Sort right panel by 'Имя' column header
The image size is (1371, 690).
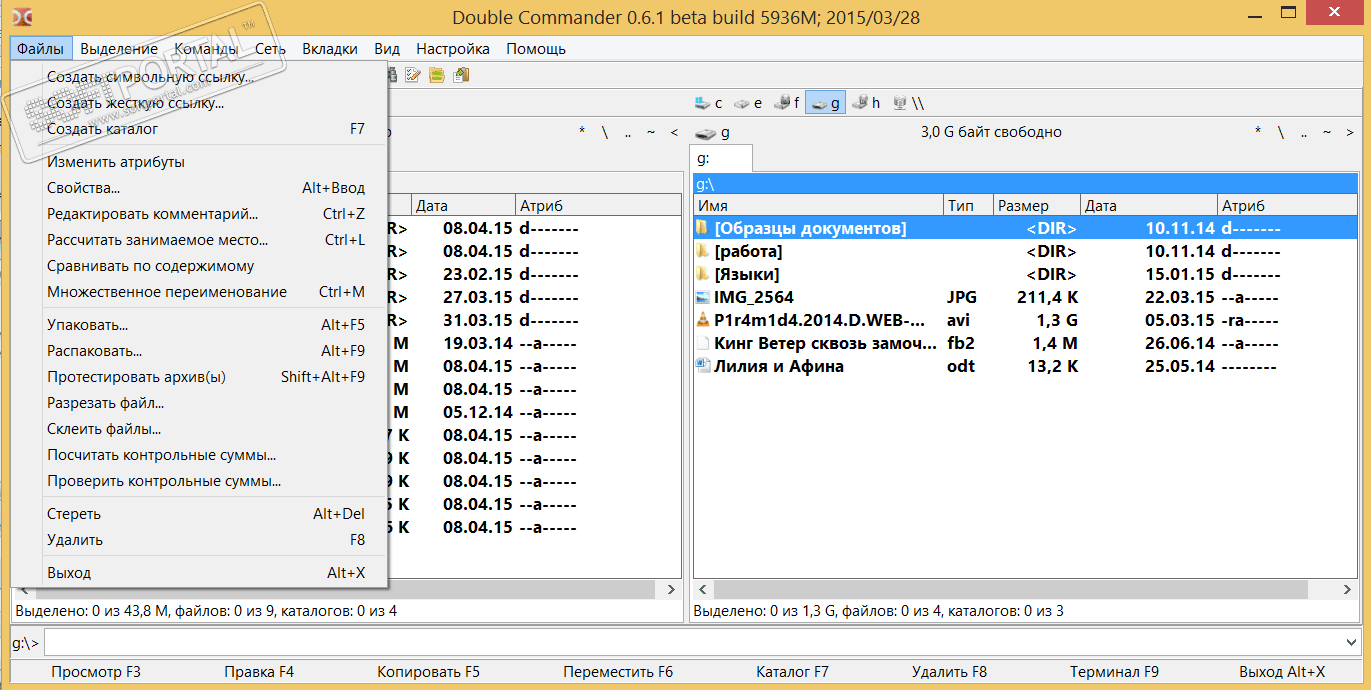(818, 206)
